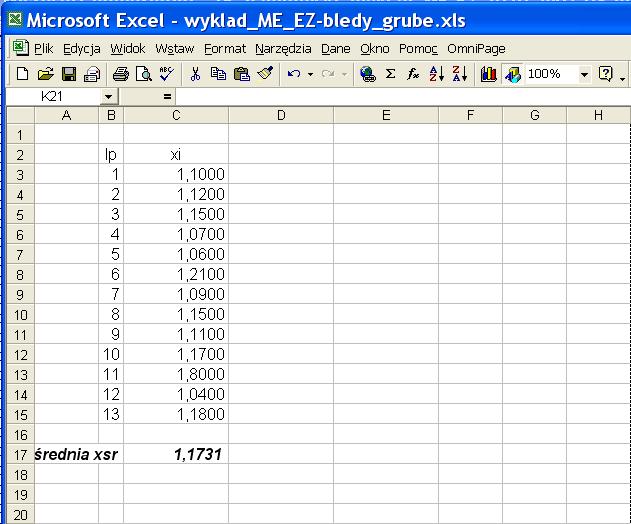631x524 pixels.
Task: Open the Pomoc menu
Action: (x=418, y=49)
